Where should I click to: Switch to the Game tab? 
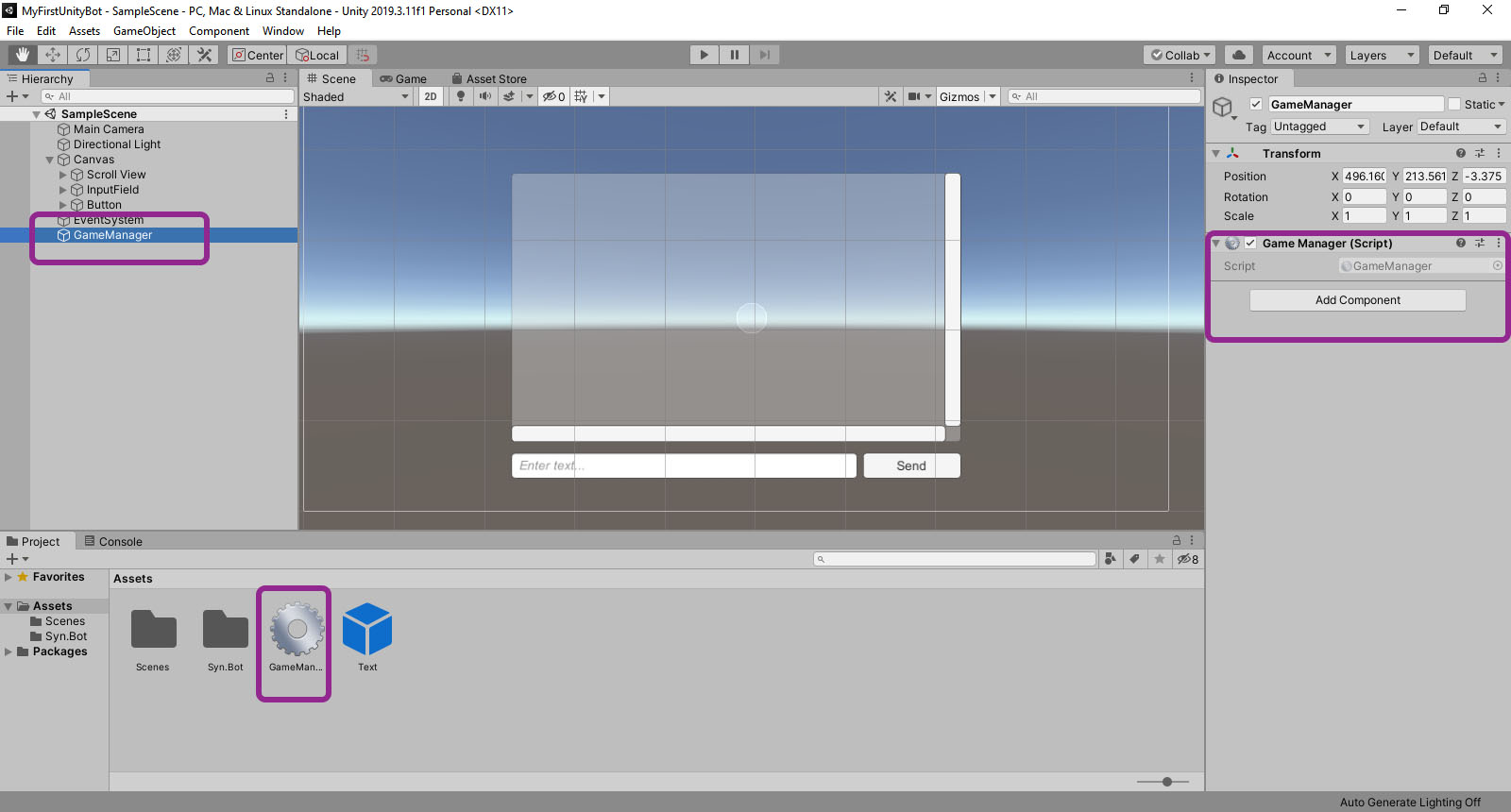(403, 78)
